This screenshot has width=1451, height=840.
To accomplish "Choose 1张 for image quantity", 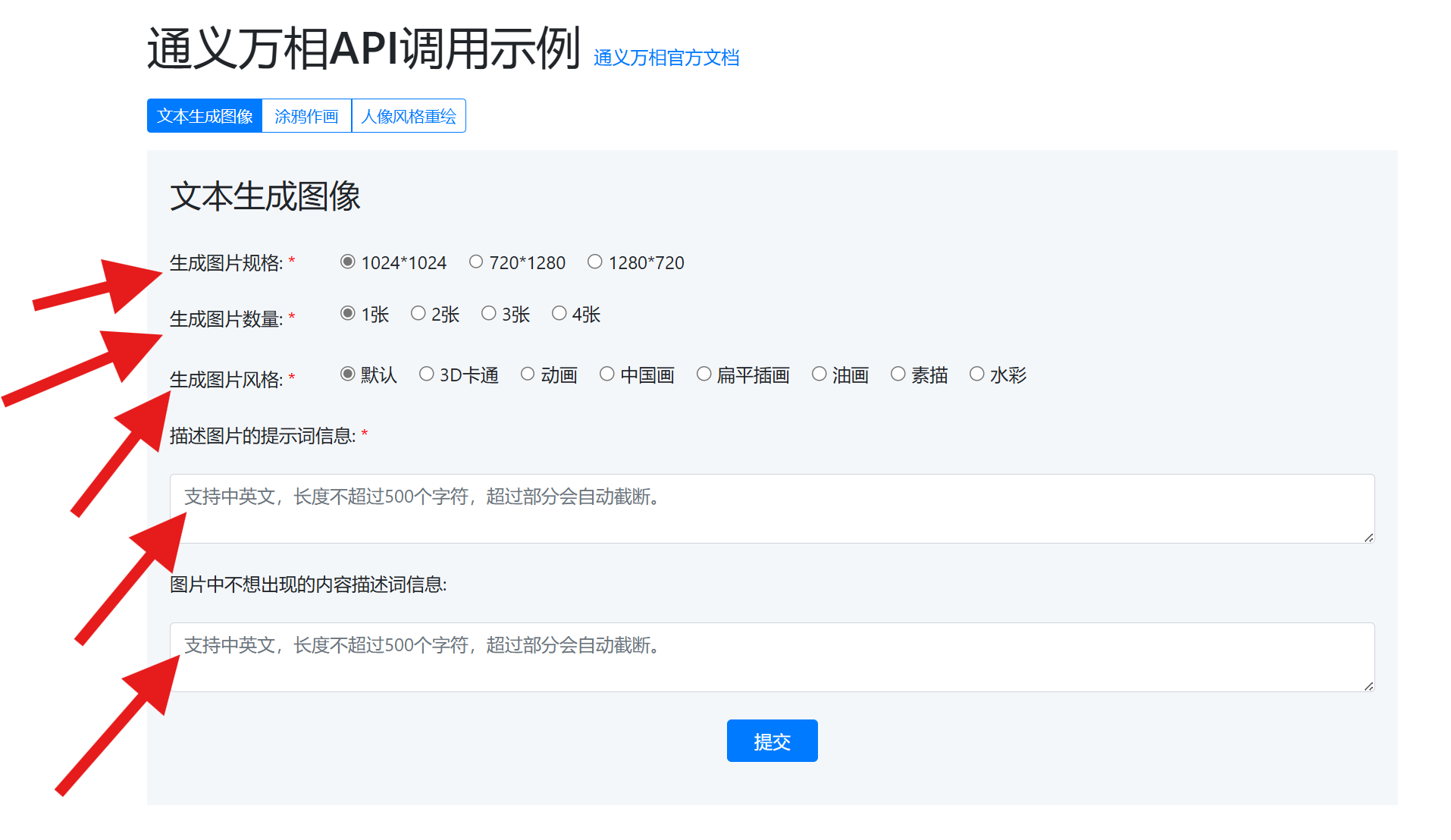I will [348, 313].
